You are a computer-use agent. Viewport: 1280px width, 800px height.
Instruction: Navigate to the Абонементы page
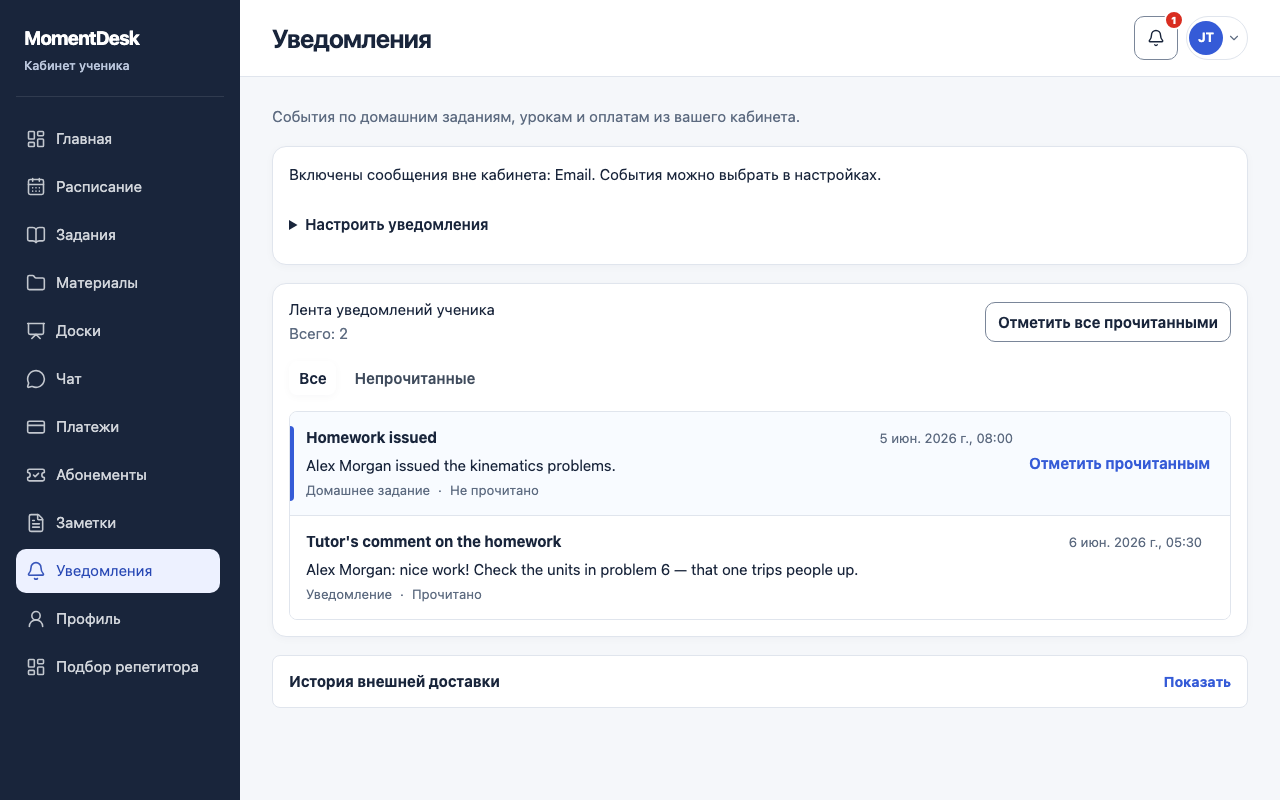click(118, 475)
